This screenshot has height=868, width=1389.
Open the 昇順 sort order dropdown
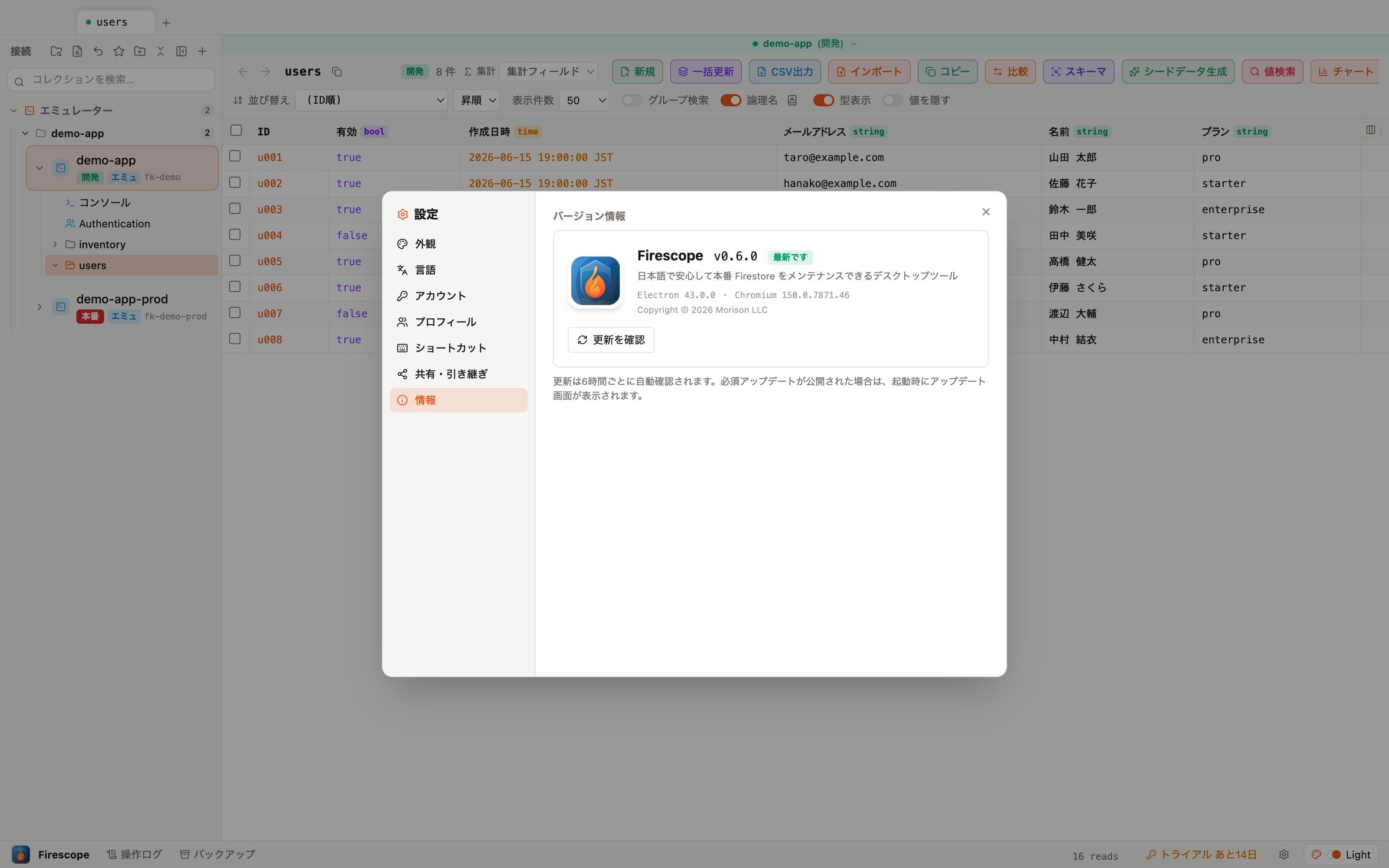[x=477, y=100]
